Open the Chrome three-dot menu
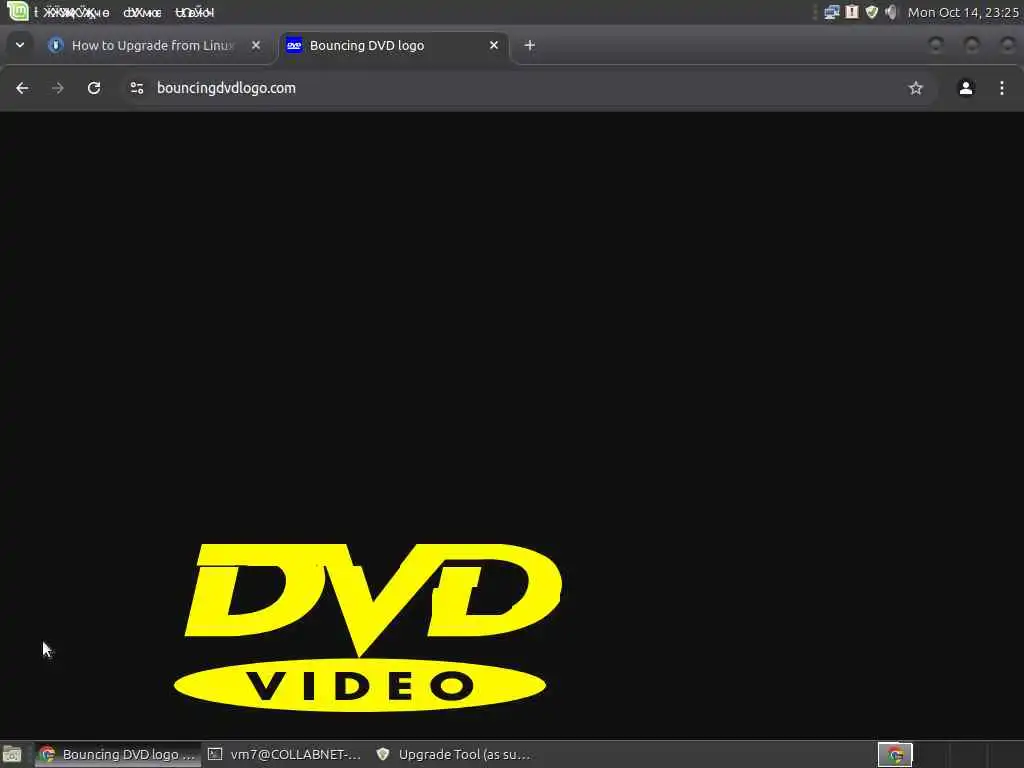This screenshot has height=768, width=1024. pos(1002,88)
